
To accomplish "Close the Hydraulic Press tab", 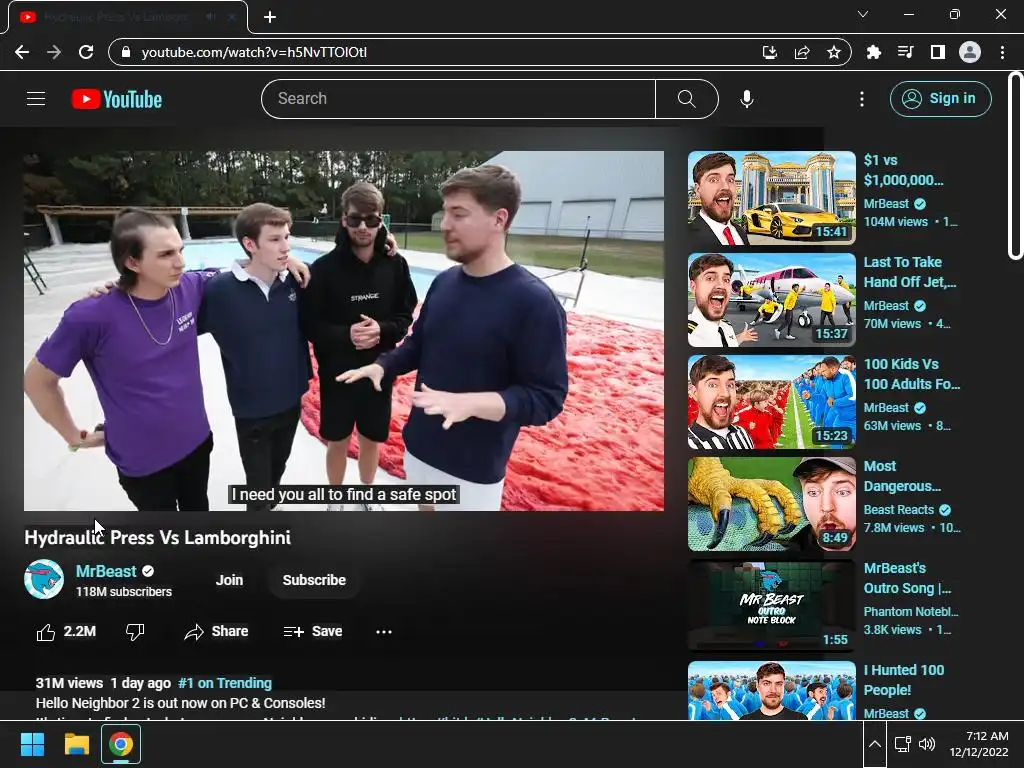I will click(x=232, y=17).
